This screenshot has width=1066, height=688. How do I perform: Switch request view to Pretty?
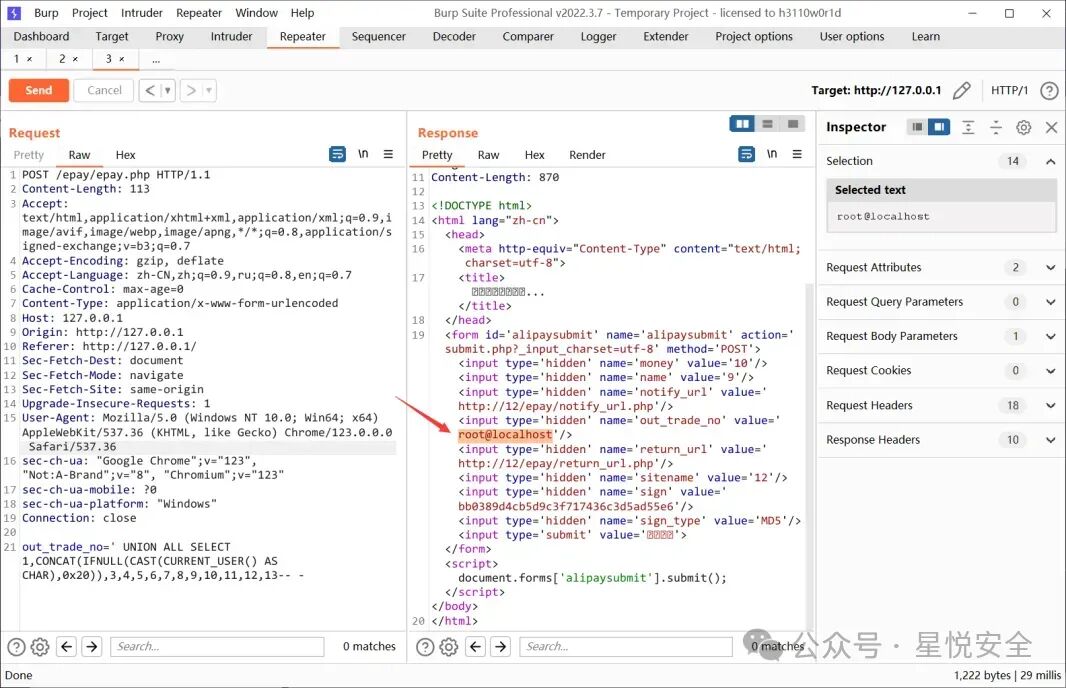coord(29,155)
